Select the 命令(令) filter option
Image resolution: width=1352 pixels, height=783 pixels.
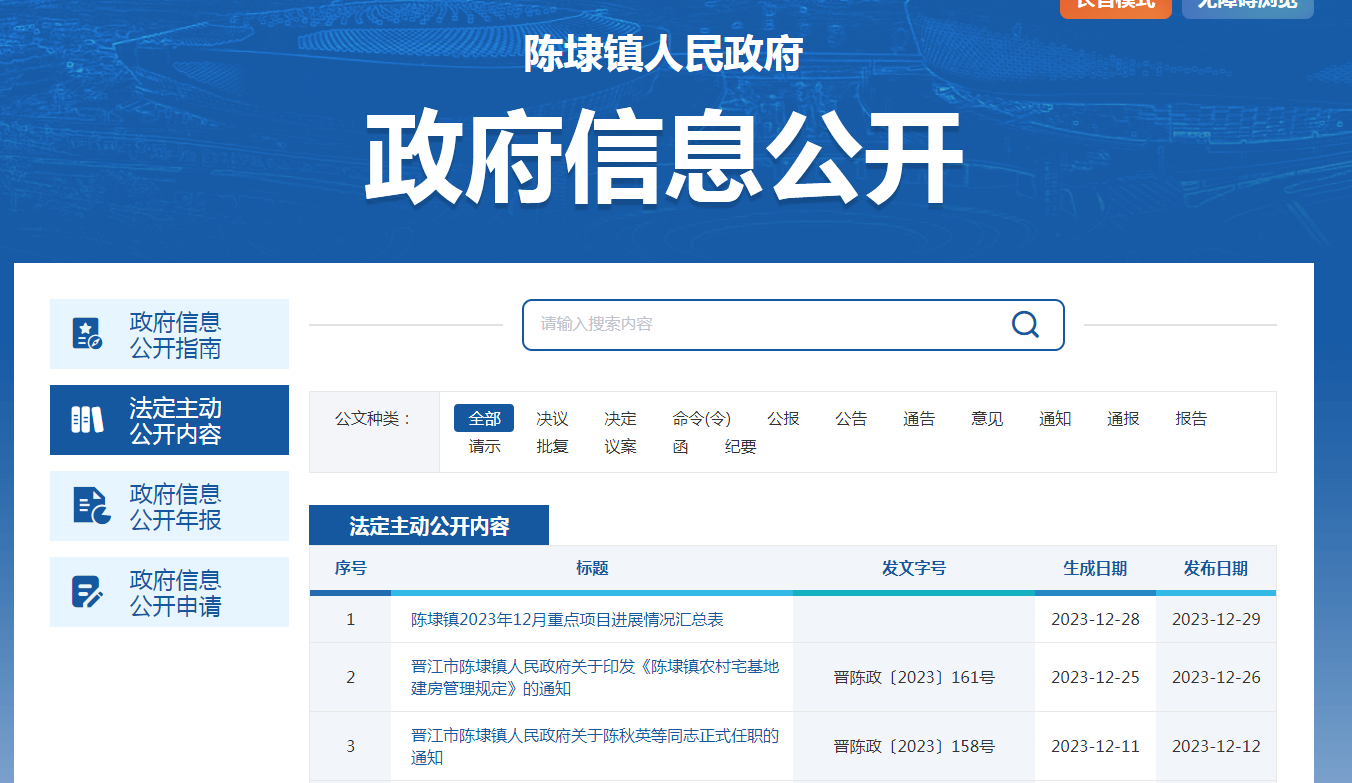coord(702,418)
